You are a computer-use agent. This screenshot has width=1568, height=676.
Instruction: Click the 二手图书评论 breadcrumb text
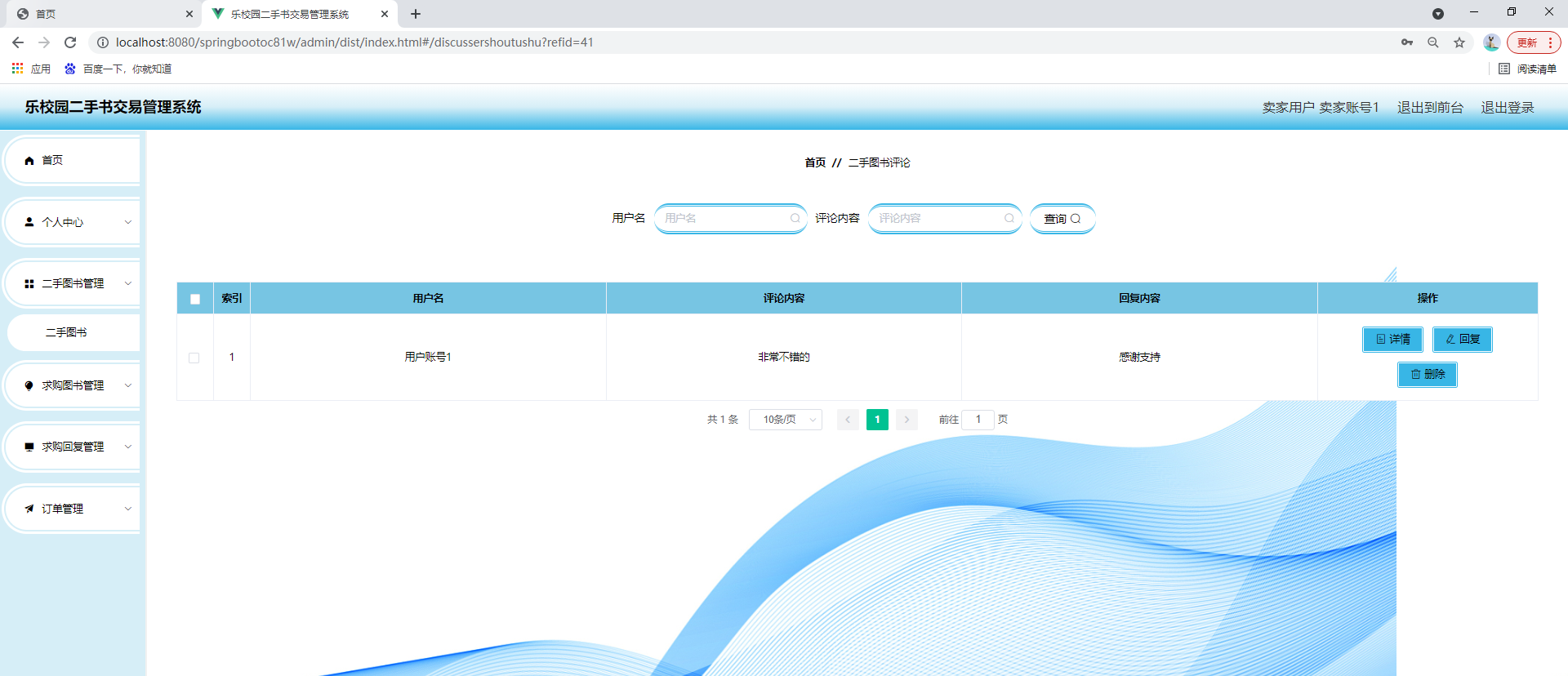[879, 162]
